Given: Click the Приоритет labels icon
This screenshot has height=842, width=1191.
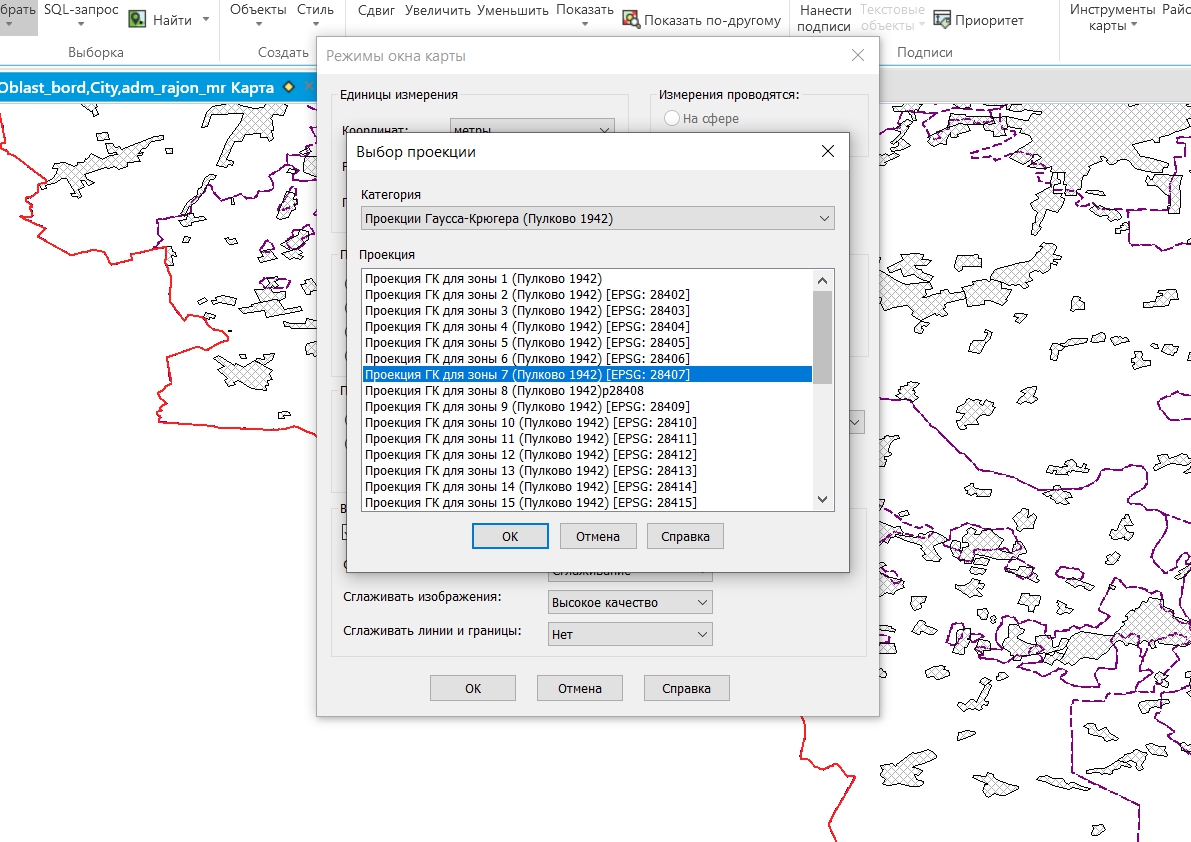Looking at the screenshot, I should click(941, 19).
